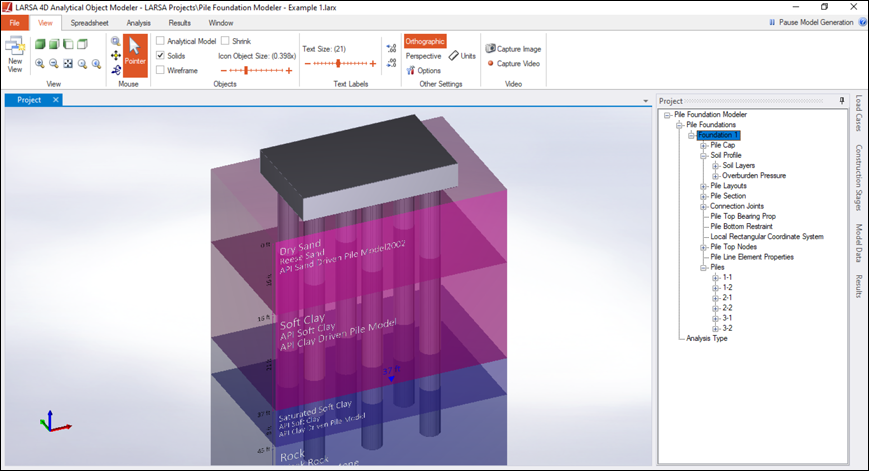Open the Load Cases side tab
This screenshot has height=471, width=869.
[858, 112]
